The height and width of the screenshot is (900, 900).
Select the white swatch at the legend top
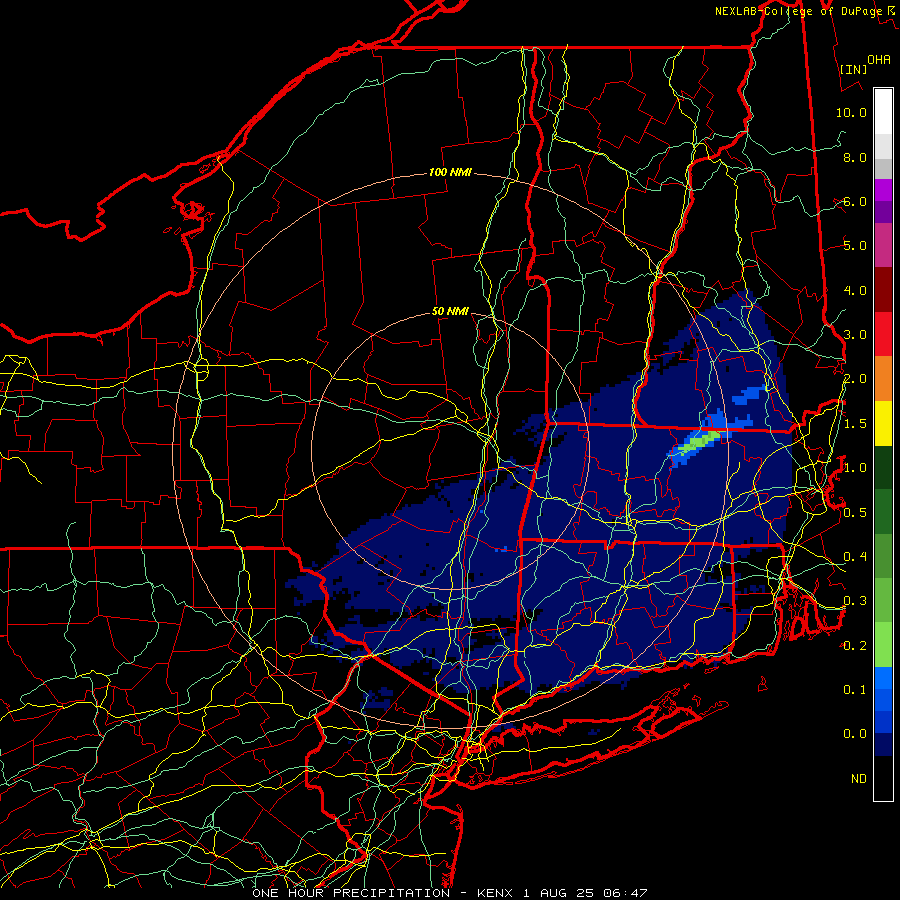pyautogui.click(x=883, y=112)
